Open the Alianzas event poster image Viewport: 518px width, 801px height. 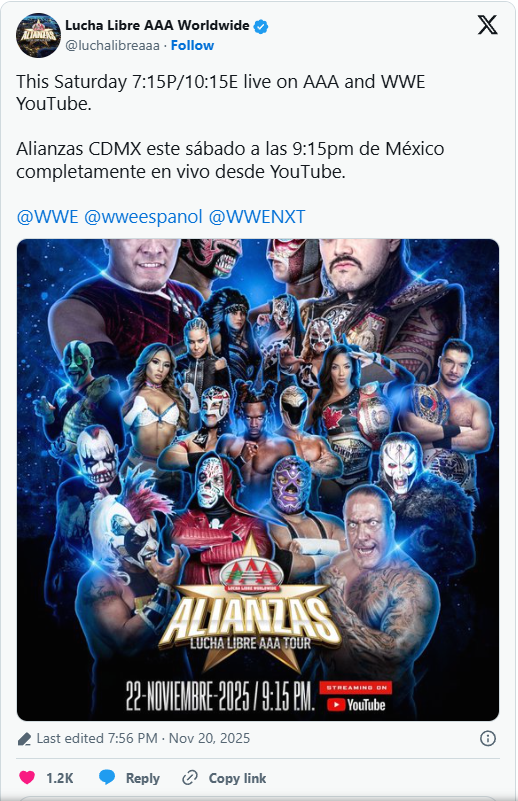tap(258, 480)
